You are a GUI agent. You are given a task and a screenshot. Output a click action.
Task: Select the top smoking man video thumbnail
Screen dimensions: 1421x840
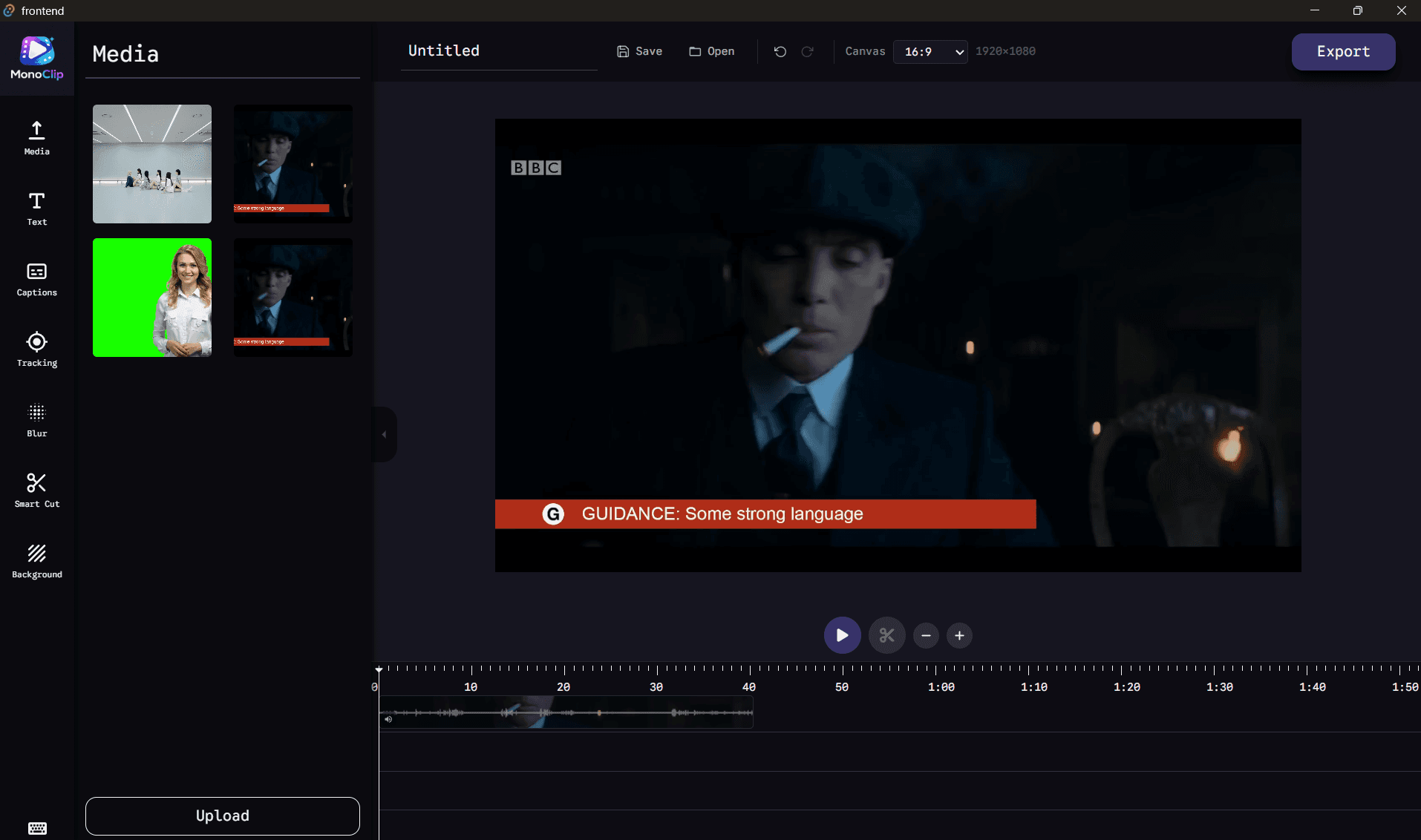(293, 164)
